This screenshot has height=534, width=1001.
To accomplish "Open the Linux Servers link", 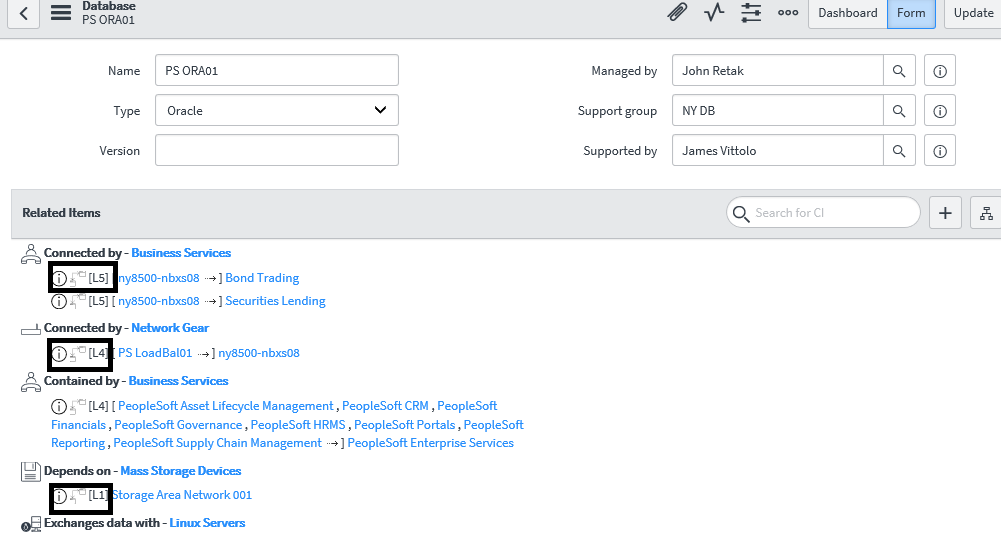I will coord(207,523).
